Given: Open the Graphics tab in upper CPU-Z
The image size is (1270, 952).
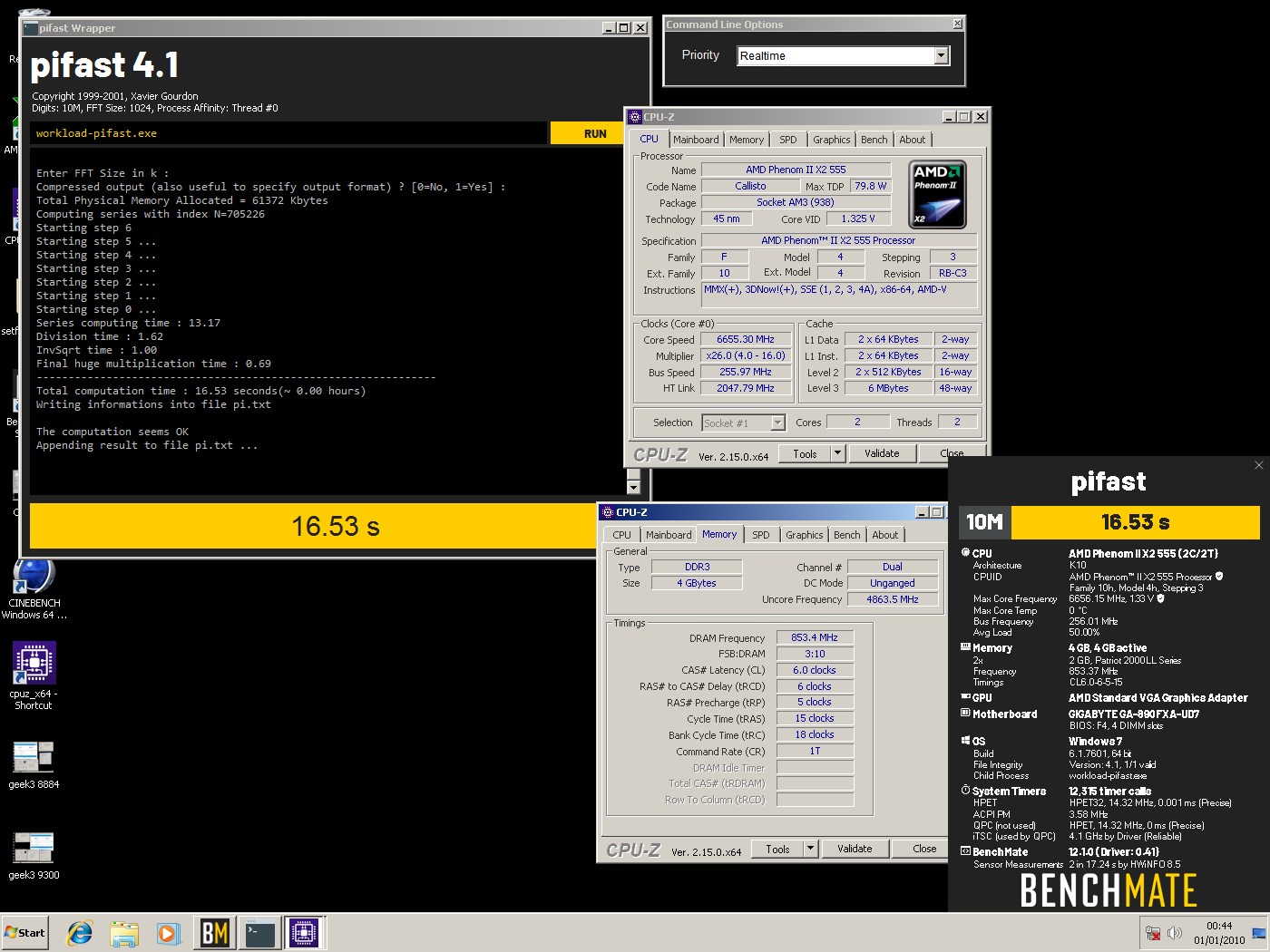Looking at the screenshot, I should (831, 140).
